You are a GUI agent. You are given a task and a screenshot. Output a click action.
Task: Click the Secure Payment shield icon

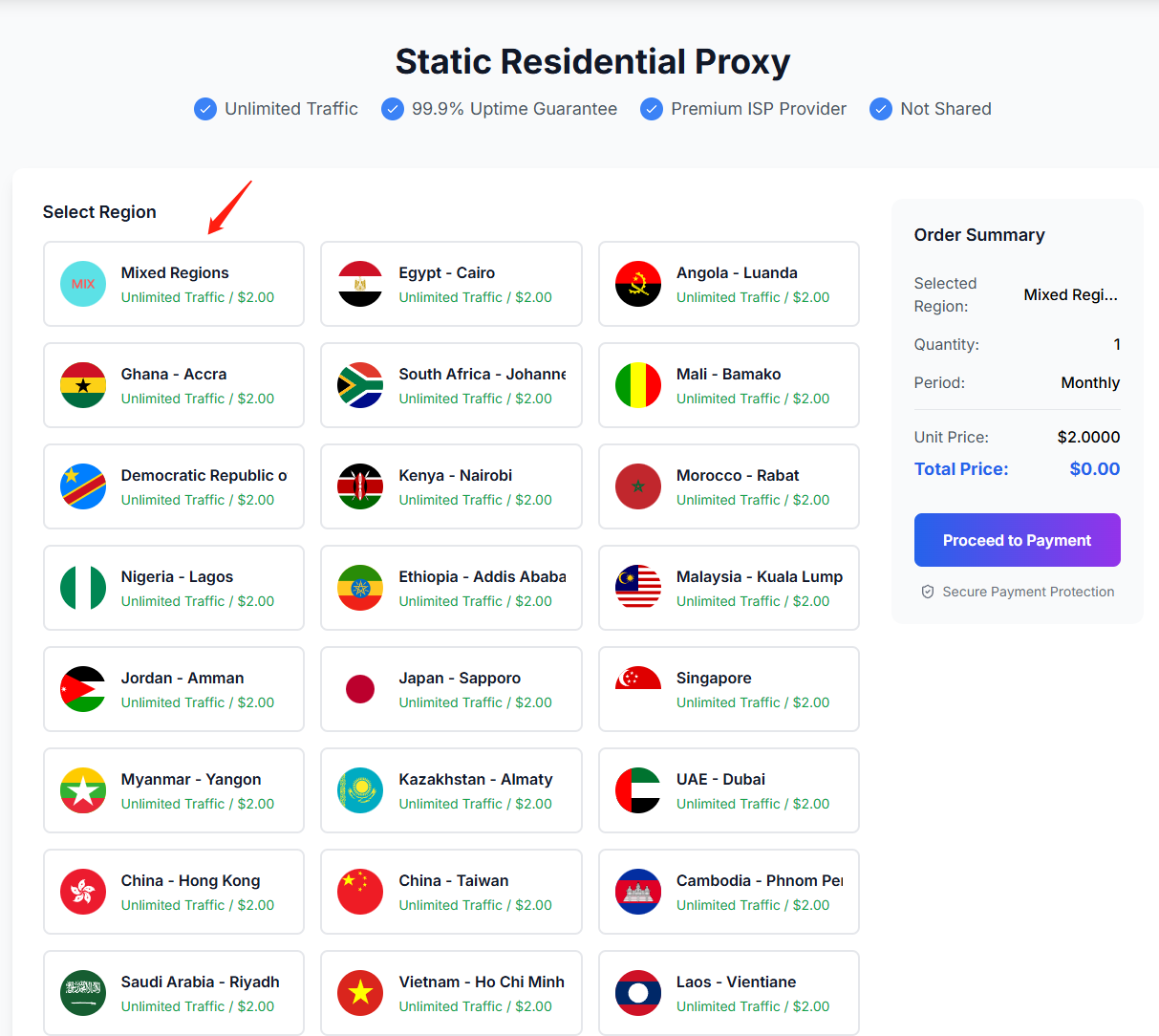927,592
